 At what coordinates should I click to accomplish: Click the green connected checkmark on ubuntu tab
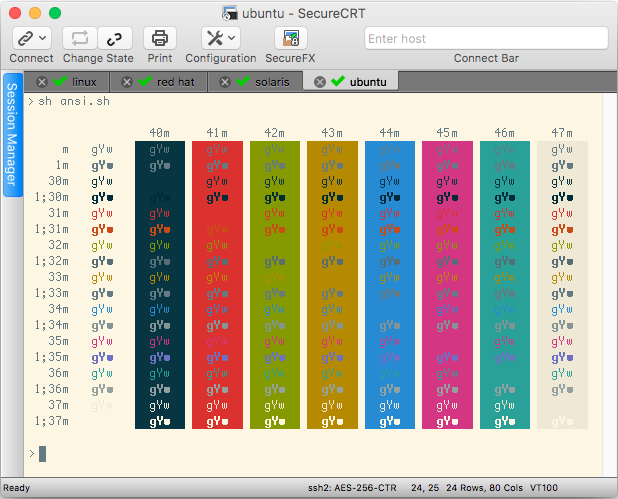coord(338,81)
